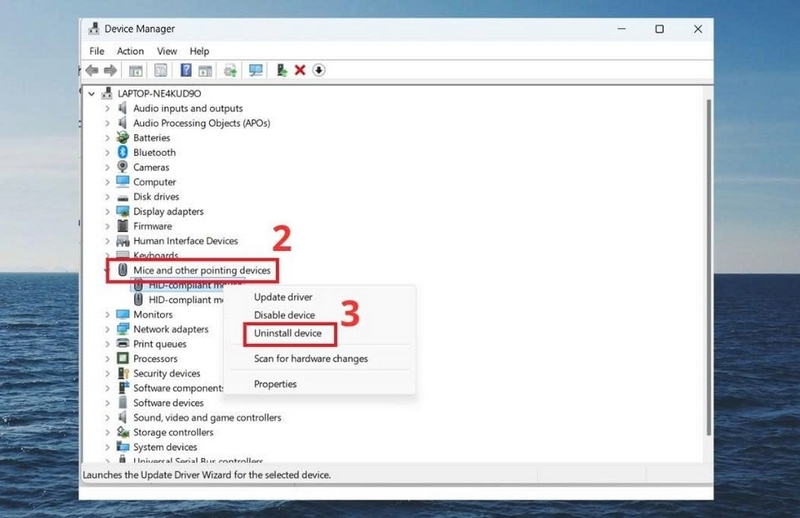Expand the Bluetooth chevron
800x518 pixels.
click(107, 153)
